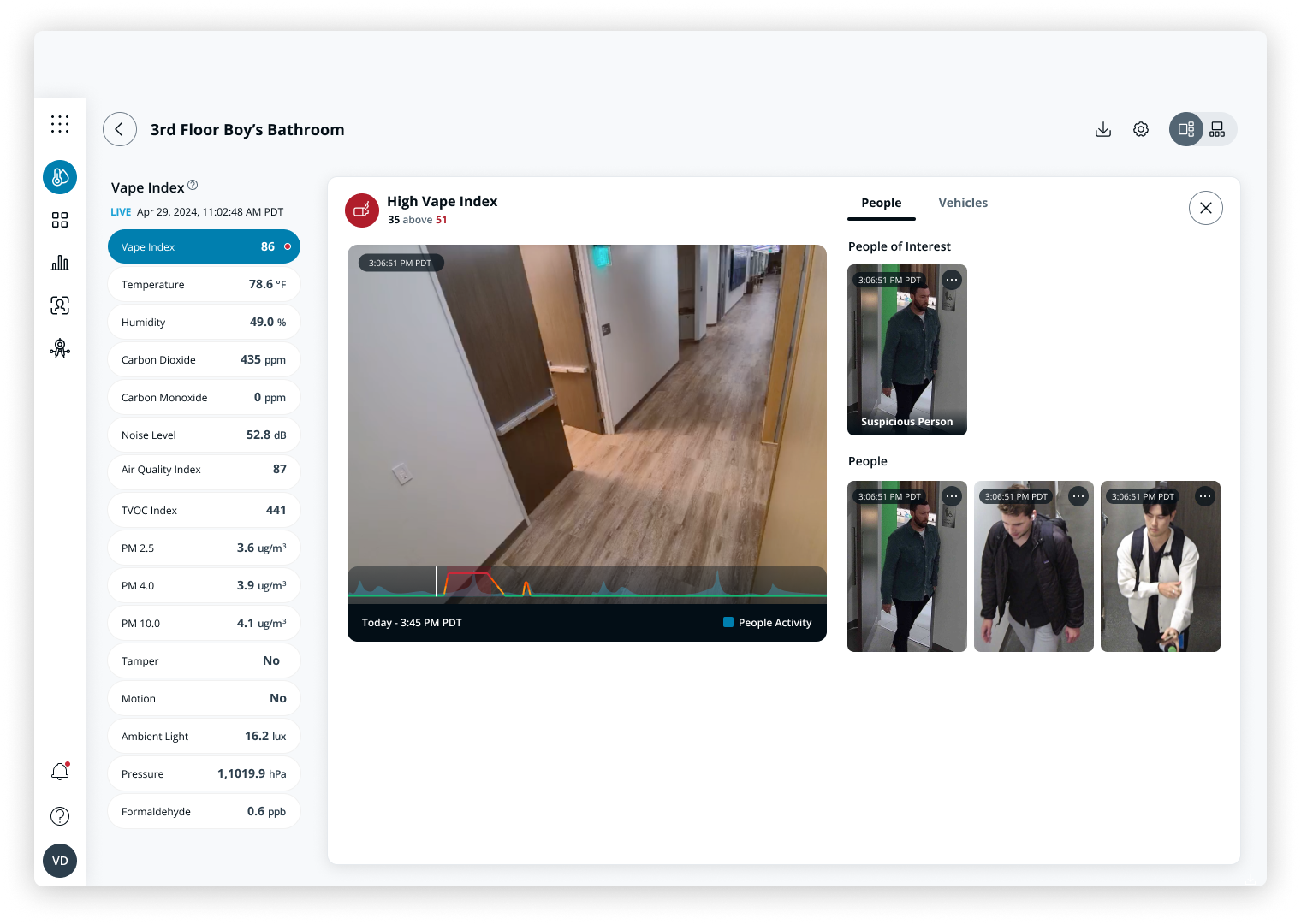
Task: Click the download icon in top bar
Action: tap(1103, 129)
